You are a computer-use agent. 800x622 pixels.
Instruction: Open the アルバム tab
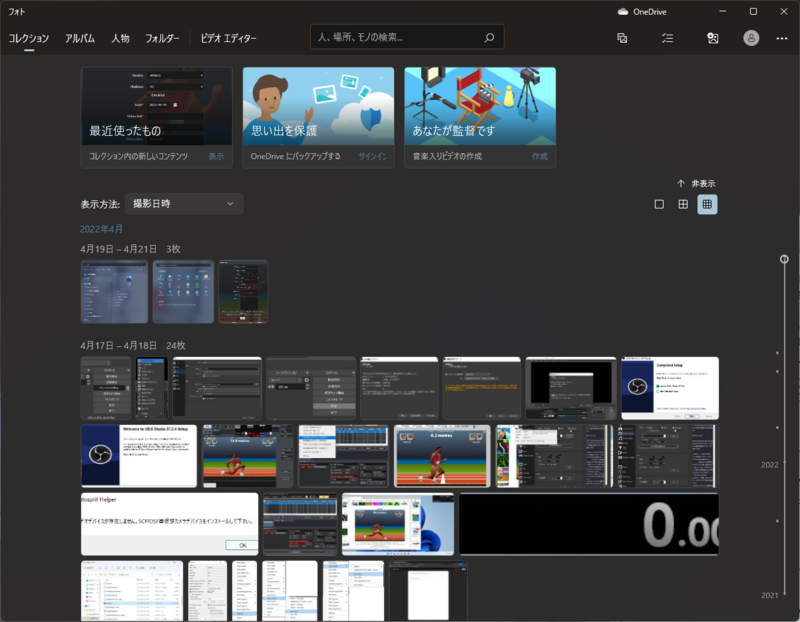(80, 38)
